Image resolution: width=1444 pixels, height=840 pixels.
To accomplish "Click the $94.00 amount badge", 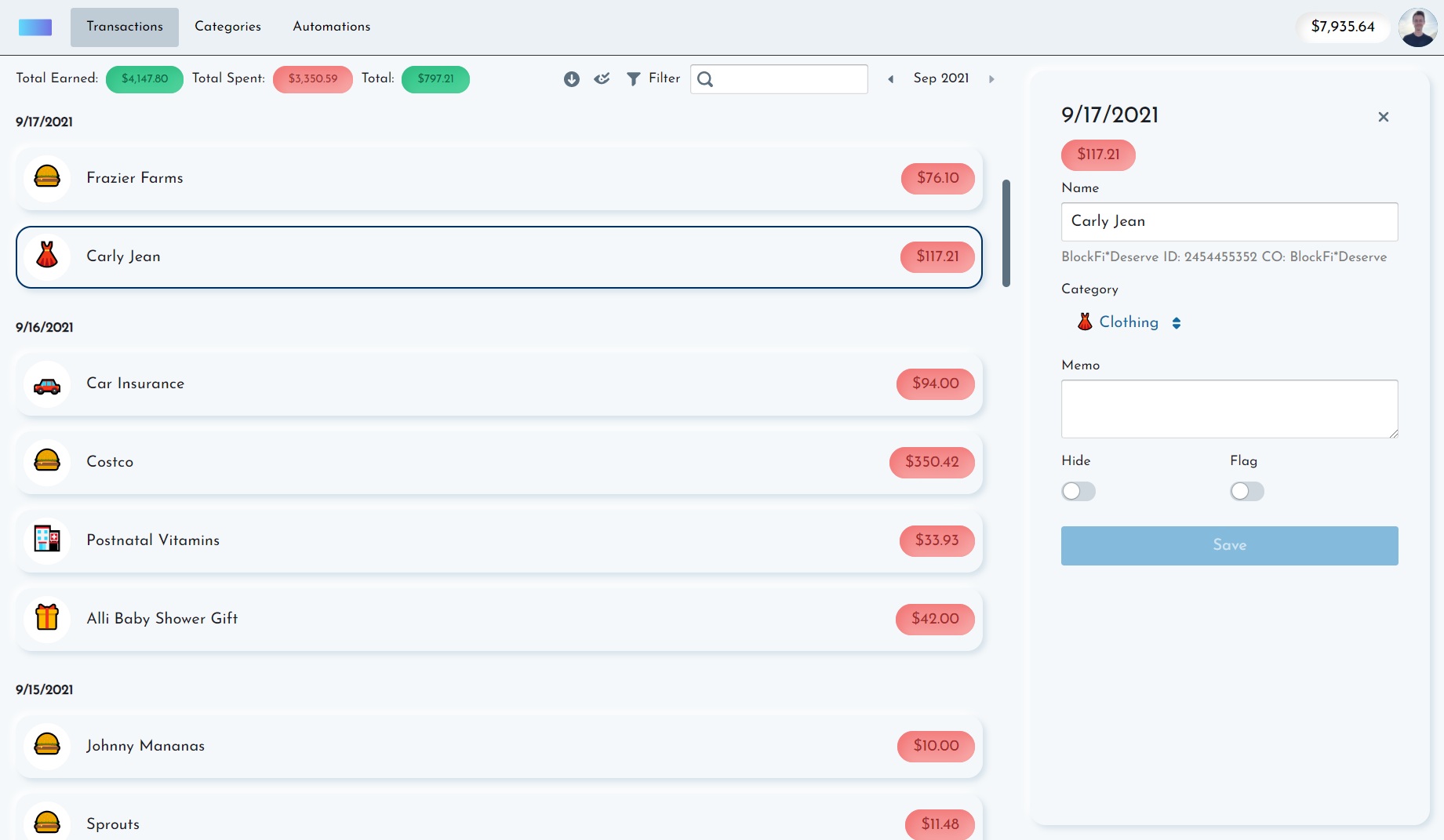I will click(935, 384).
